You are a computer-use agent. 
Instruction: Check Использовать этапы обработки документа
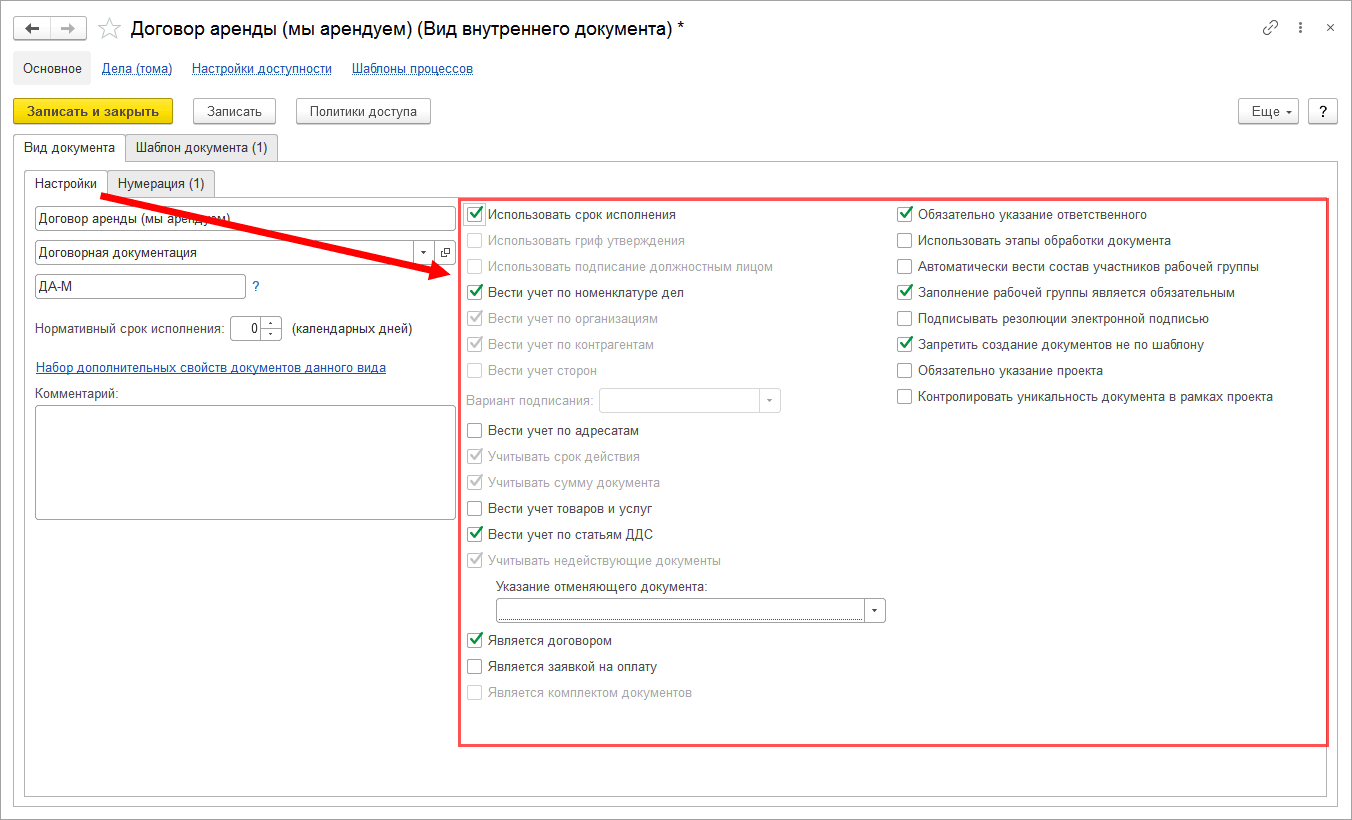pos(905,241)
